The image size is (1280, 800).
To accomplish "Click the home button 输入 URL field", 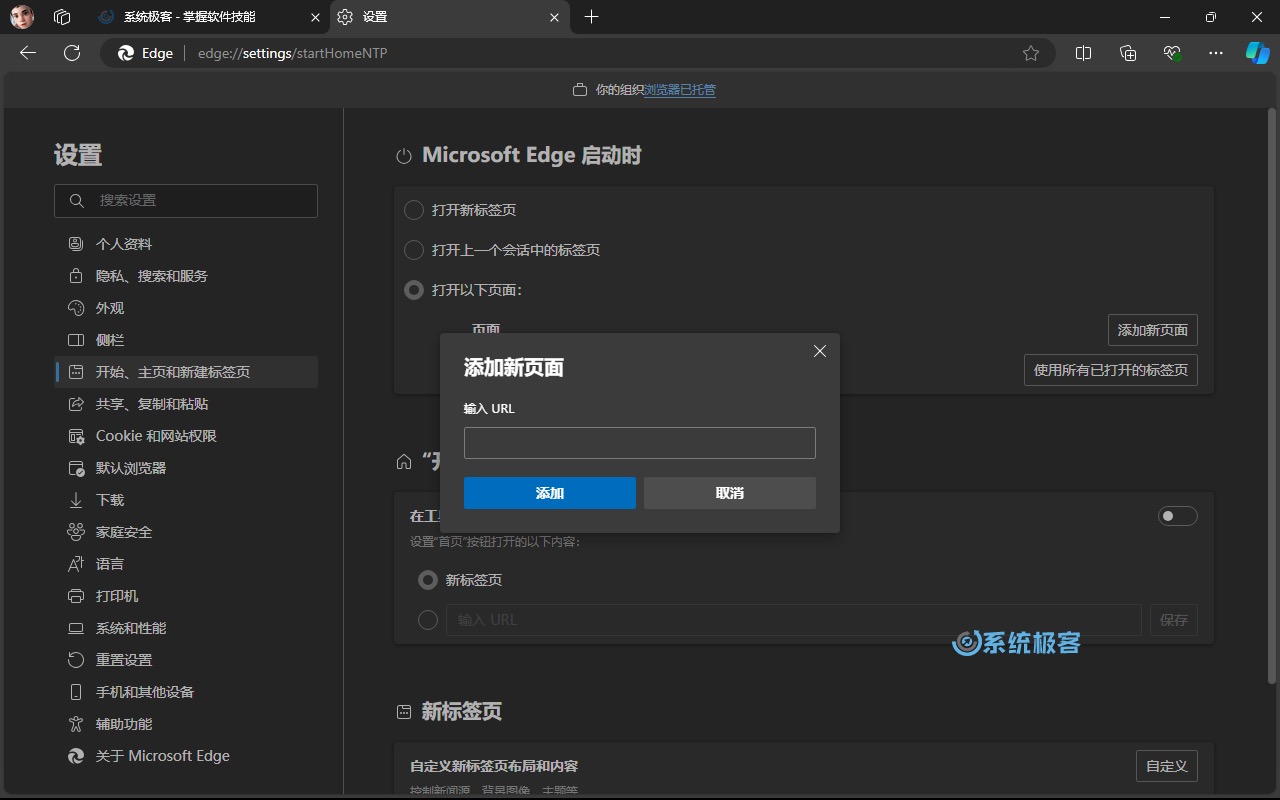I will (793, 620).
